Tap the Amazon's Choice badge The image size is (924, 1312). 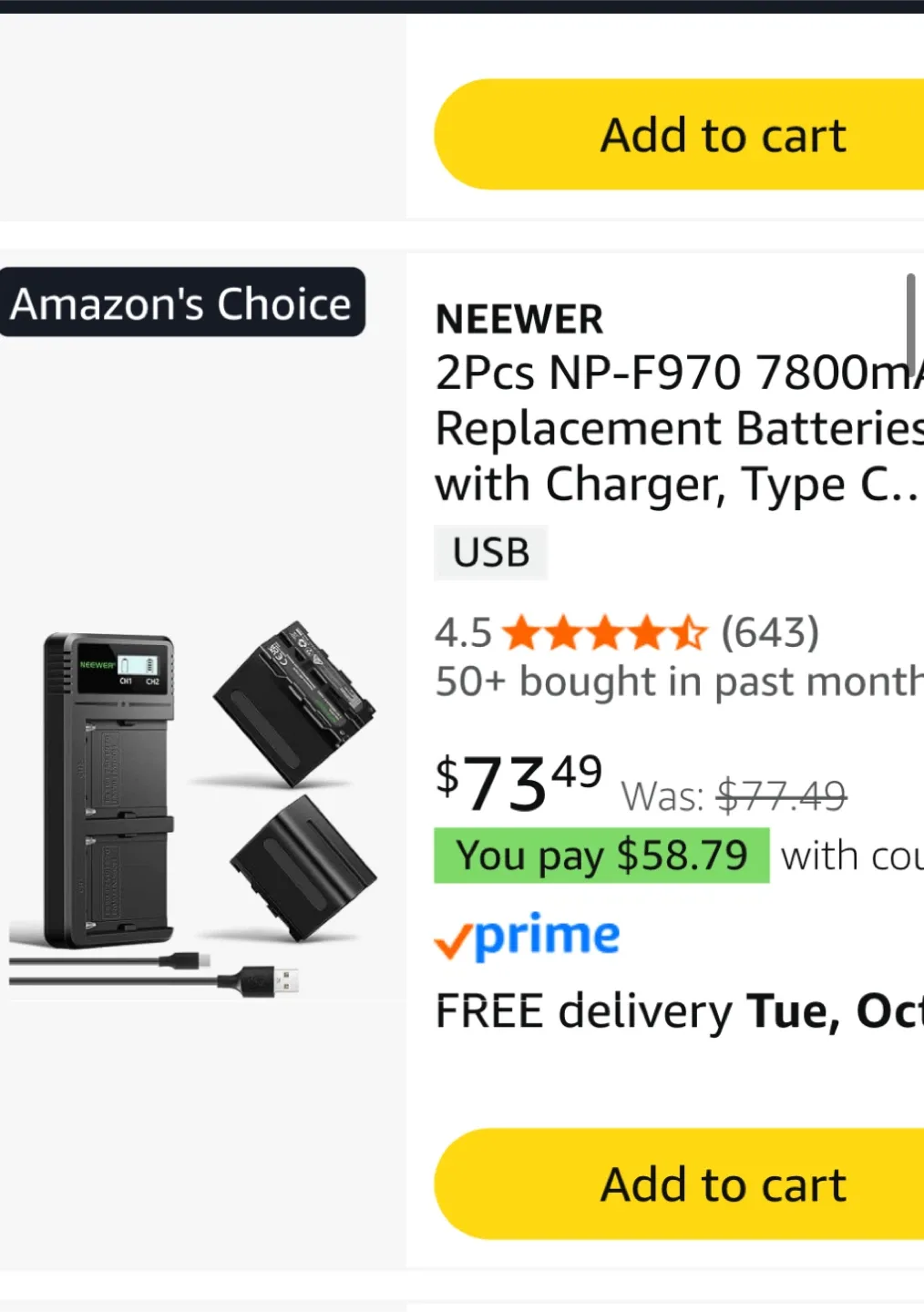click(182, 302)
